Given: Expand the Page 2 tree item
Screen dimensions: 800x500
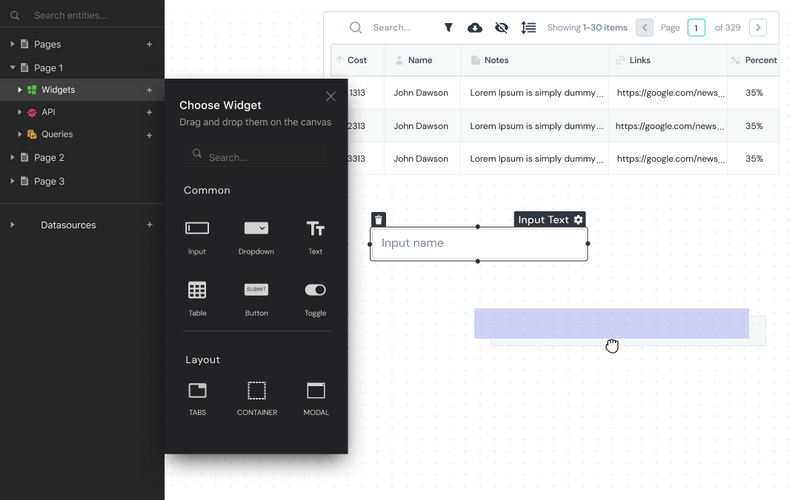Looking at the screenshot, I should [x=12, y=157].
